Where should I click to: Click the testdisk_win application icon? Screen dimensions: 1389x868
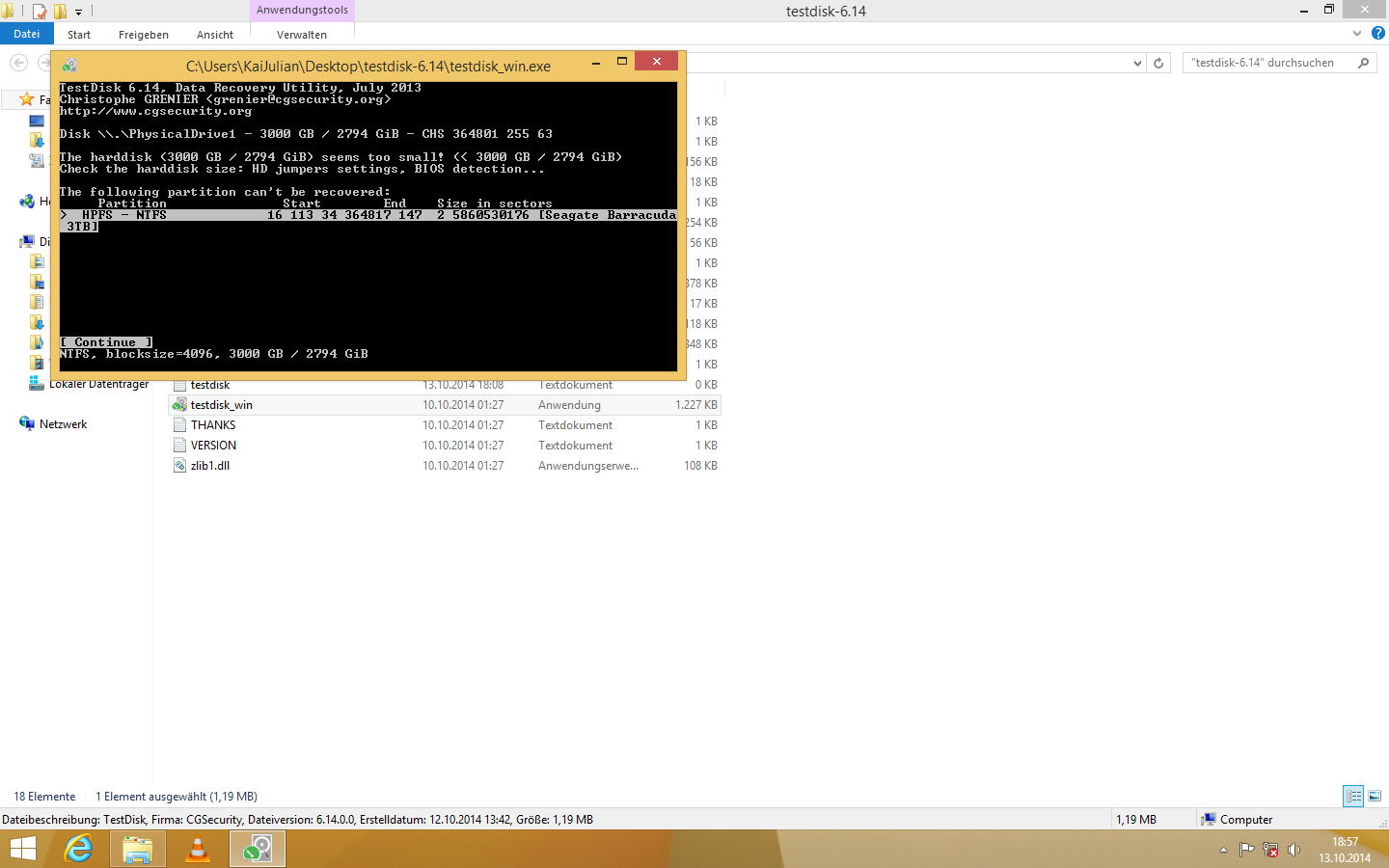click(x=179, y=405)
